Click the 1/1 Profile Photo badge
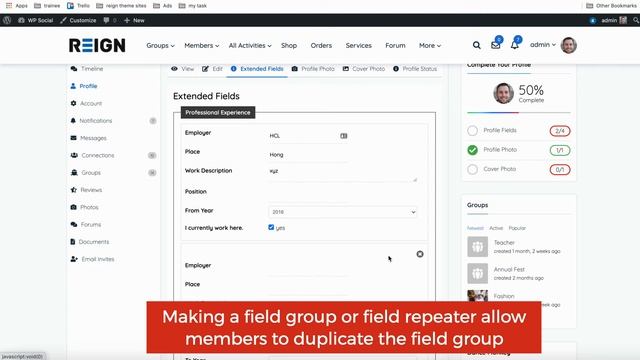 click(560, 150)
